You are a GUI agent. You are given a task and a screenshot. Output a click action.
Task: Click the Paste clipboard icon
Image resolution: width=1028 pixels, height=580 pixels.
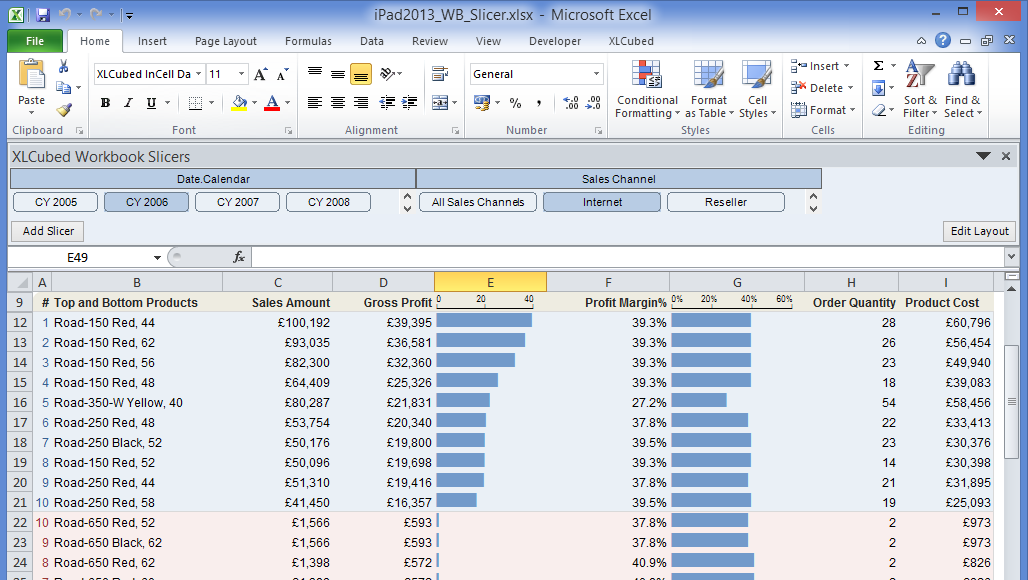click(31, 73)
